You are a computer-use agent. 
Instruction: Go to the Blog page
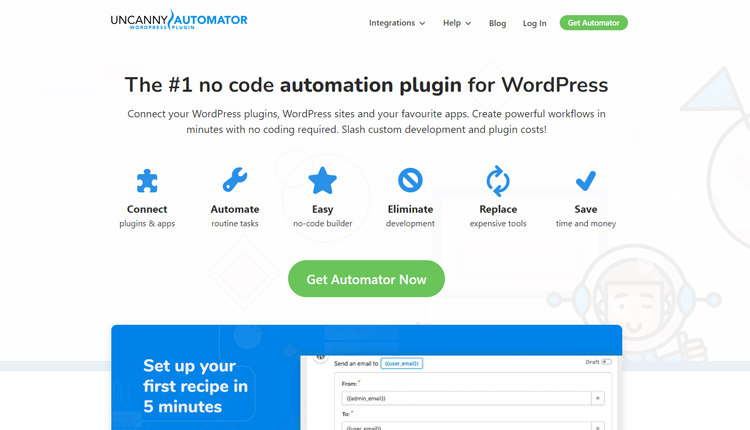497,23
